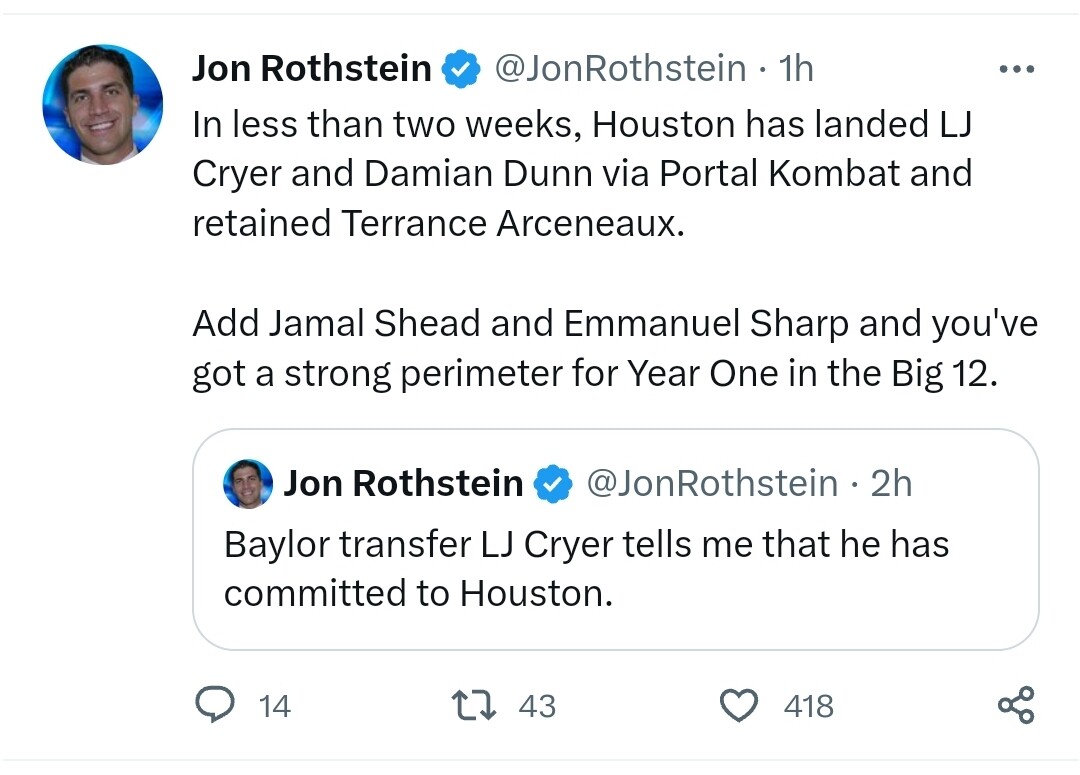Open the quoted tweet about LJ Cryer committing
This screenshot has height=775, width=1080.
(616, 539)
